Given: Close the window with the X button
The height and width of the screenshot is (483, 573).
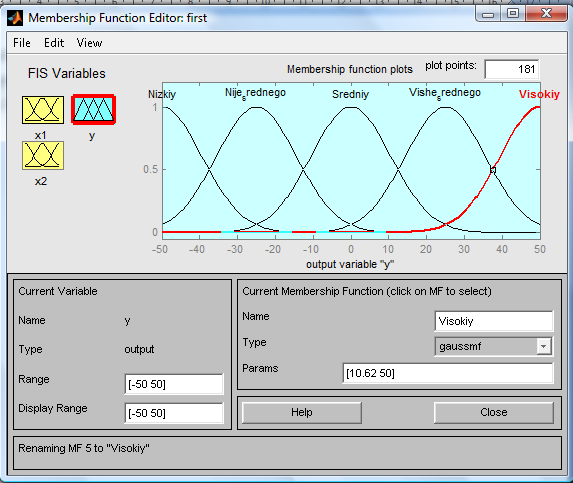Looking at the screenshot, I should (x=546, y=14).
